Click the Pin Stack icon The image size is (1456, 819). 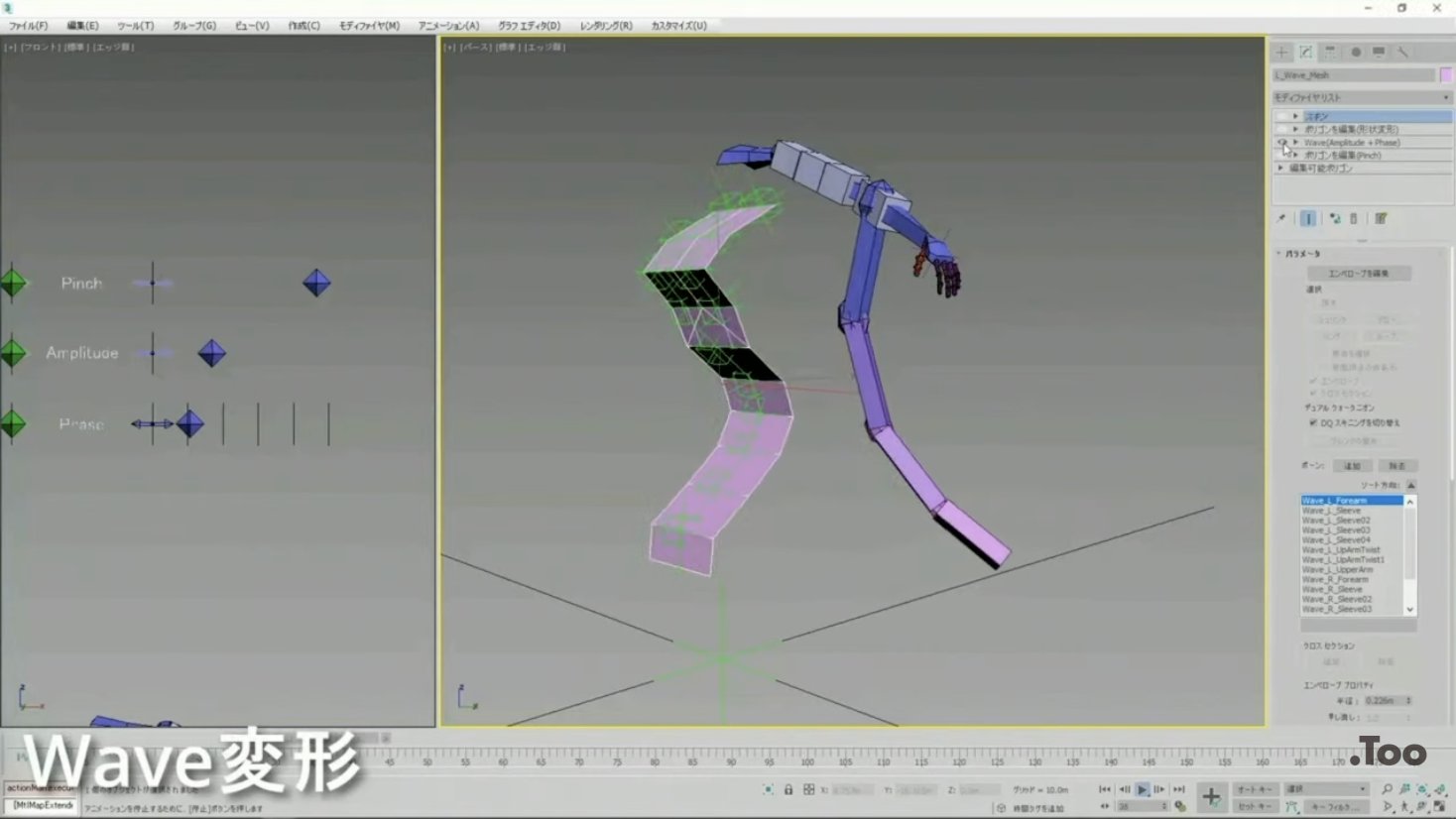tap(1281, 219)
